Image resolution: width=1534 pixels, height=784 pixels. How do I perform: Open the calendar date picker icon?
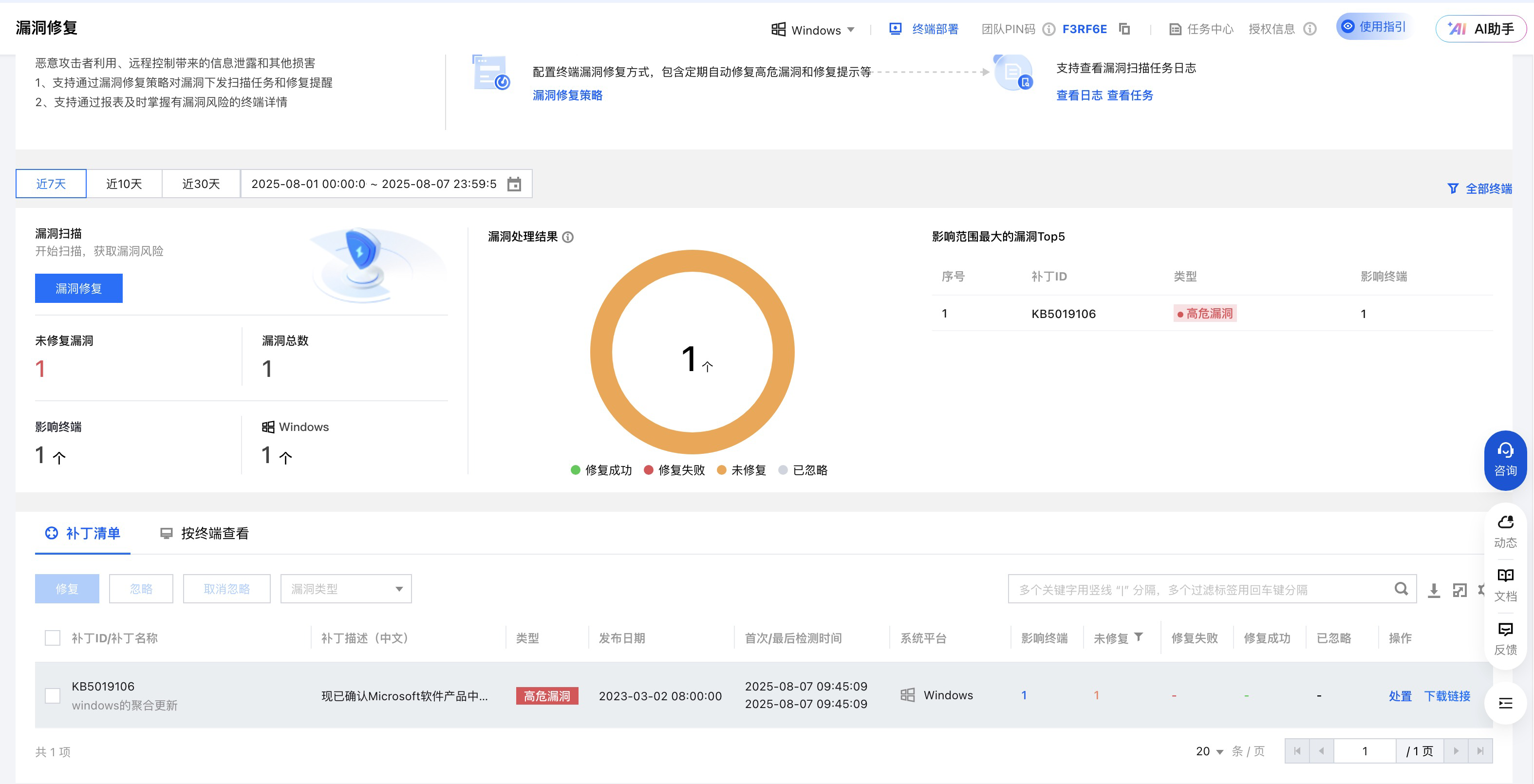tap(514, 184)
